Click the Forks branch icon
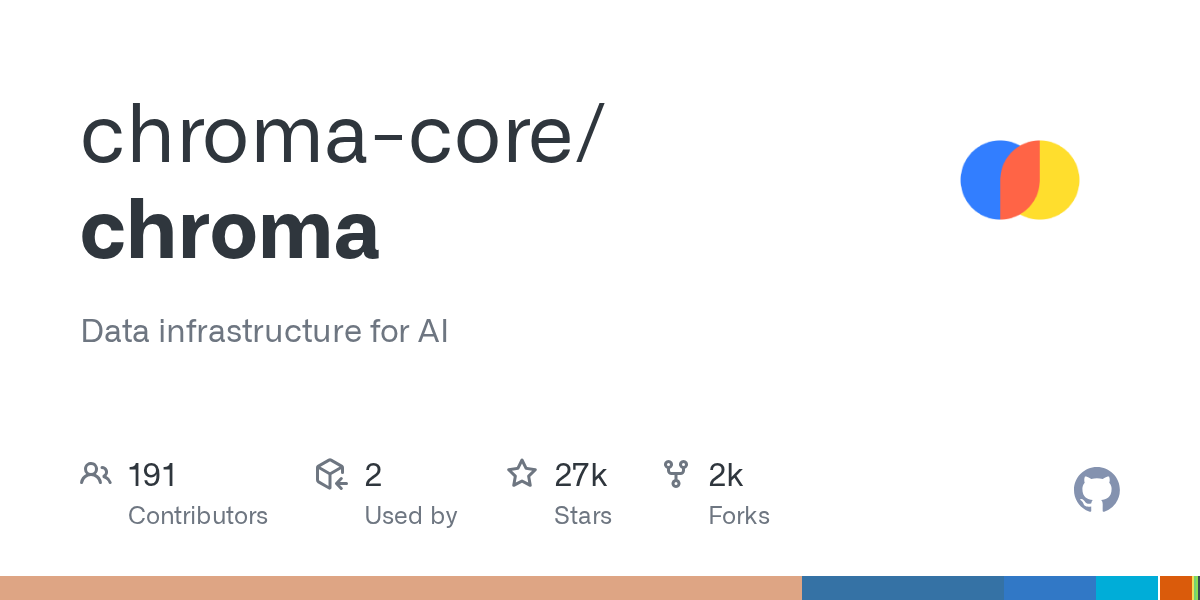 click(x=676, y=474)
